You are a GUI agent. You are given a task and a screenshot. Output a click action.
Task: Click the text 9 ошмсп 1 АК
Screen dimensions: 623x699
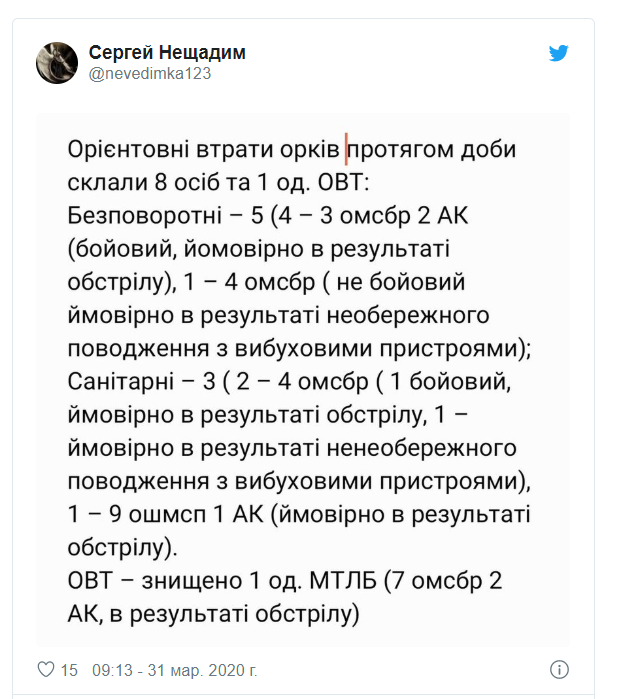click(x=187, y=514)
